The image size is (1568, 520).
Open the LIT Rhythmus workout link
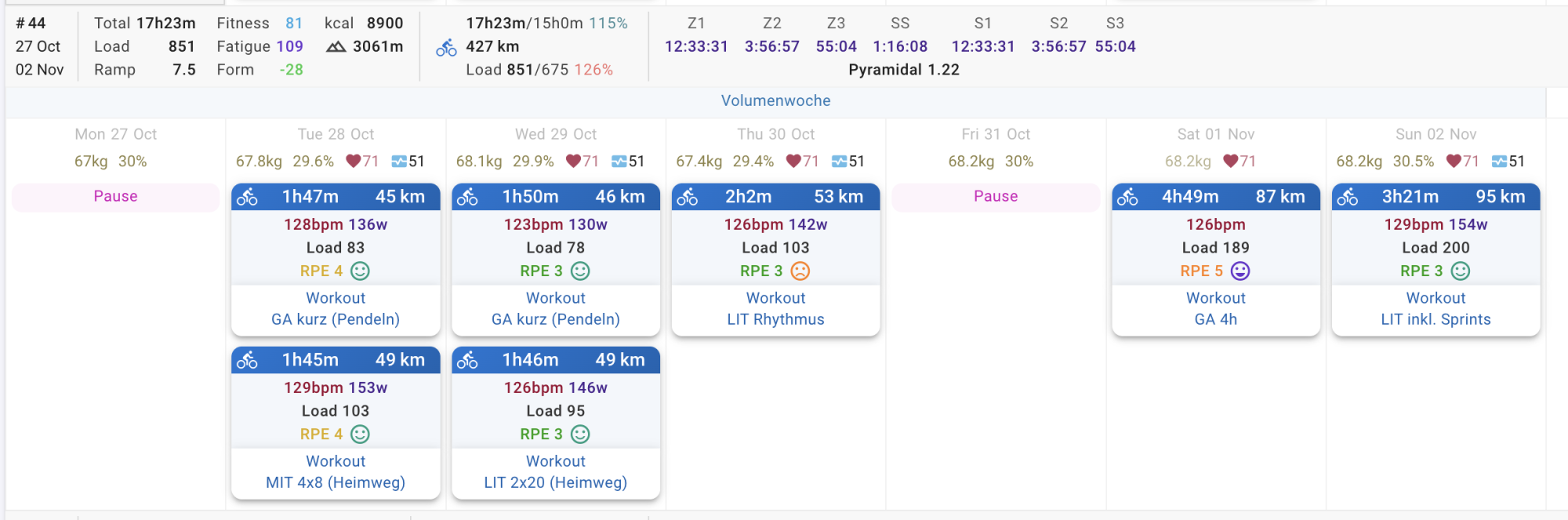[775, 319]
